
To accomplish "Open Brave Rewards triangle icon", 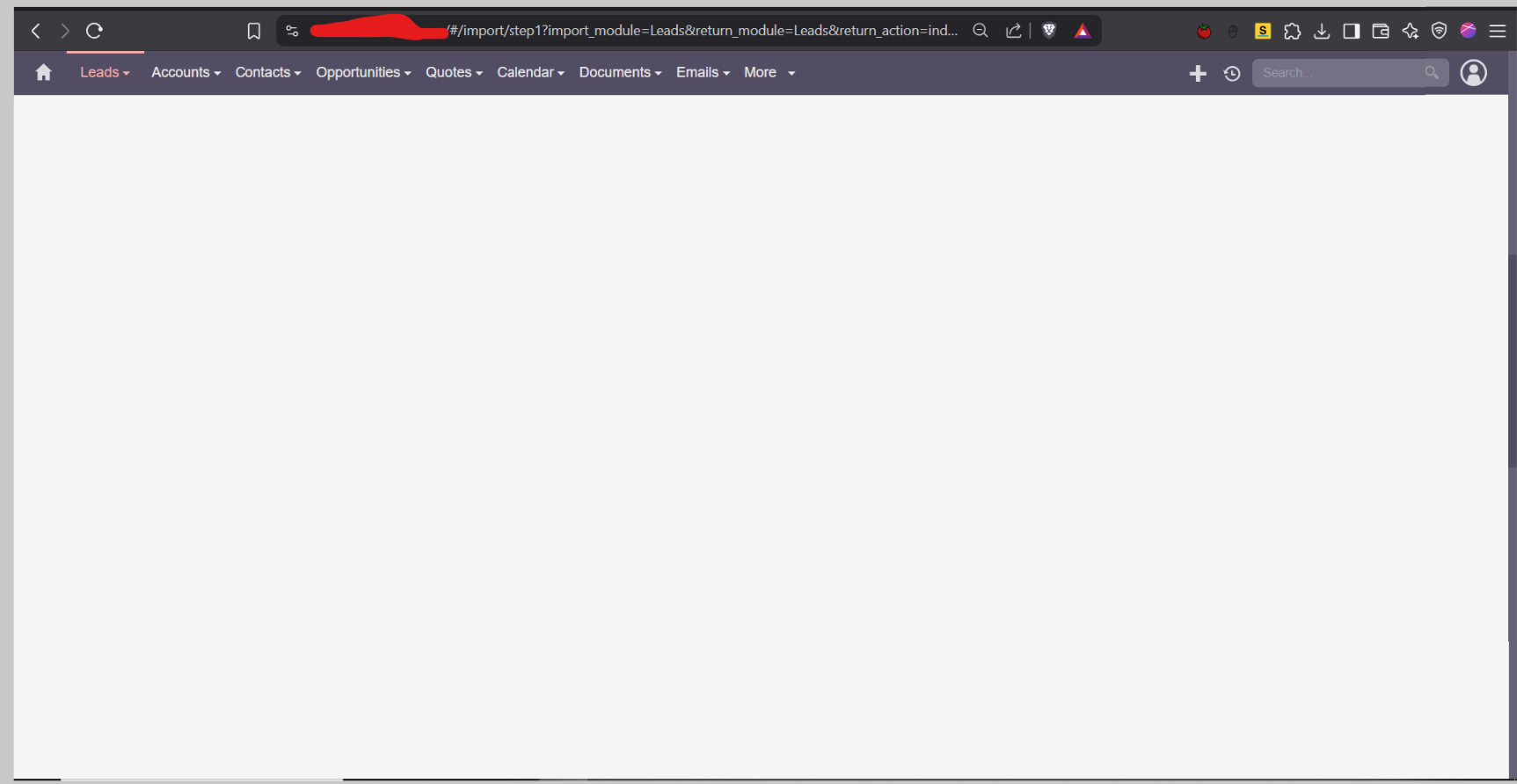I will [1083, 31].
